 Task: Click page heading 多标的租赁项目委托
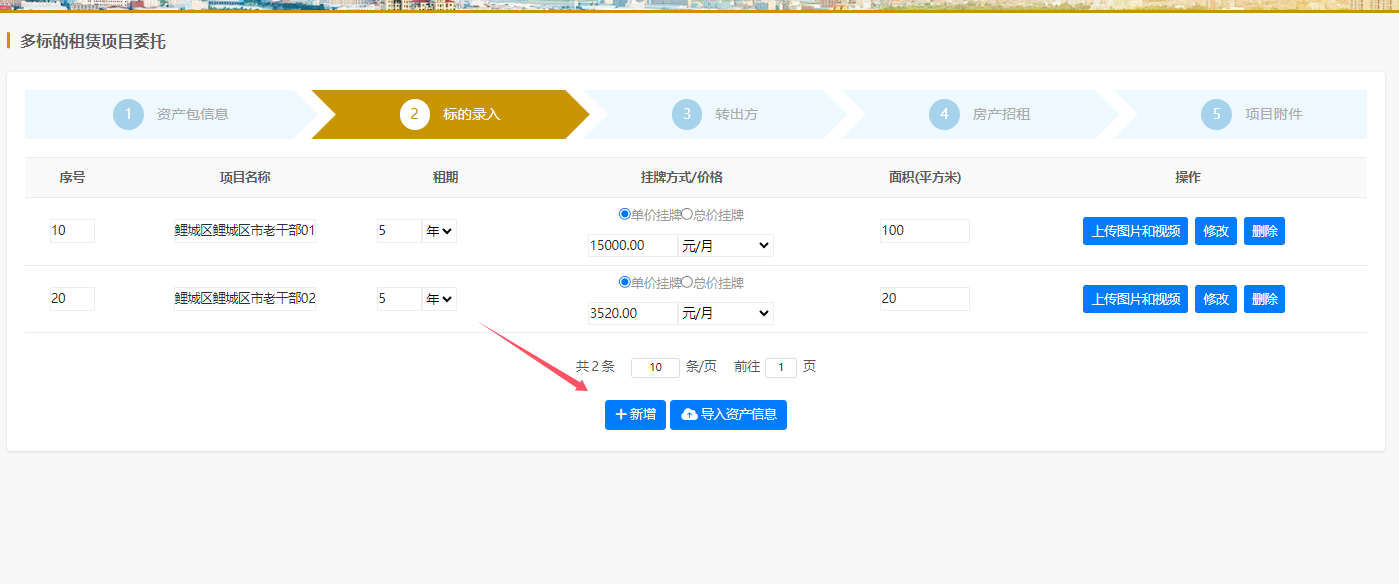[93, 42]
